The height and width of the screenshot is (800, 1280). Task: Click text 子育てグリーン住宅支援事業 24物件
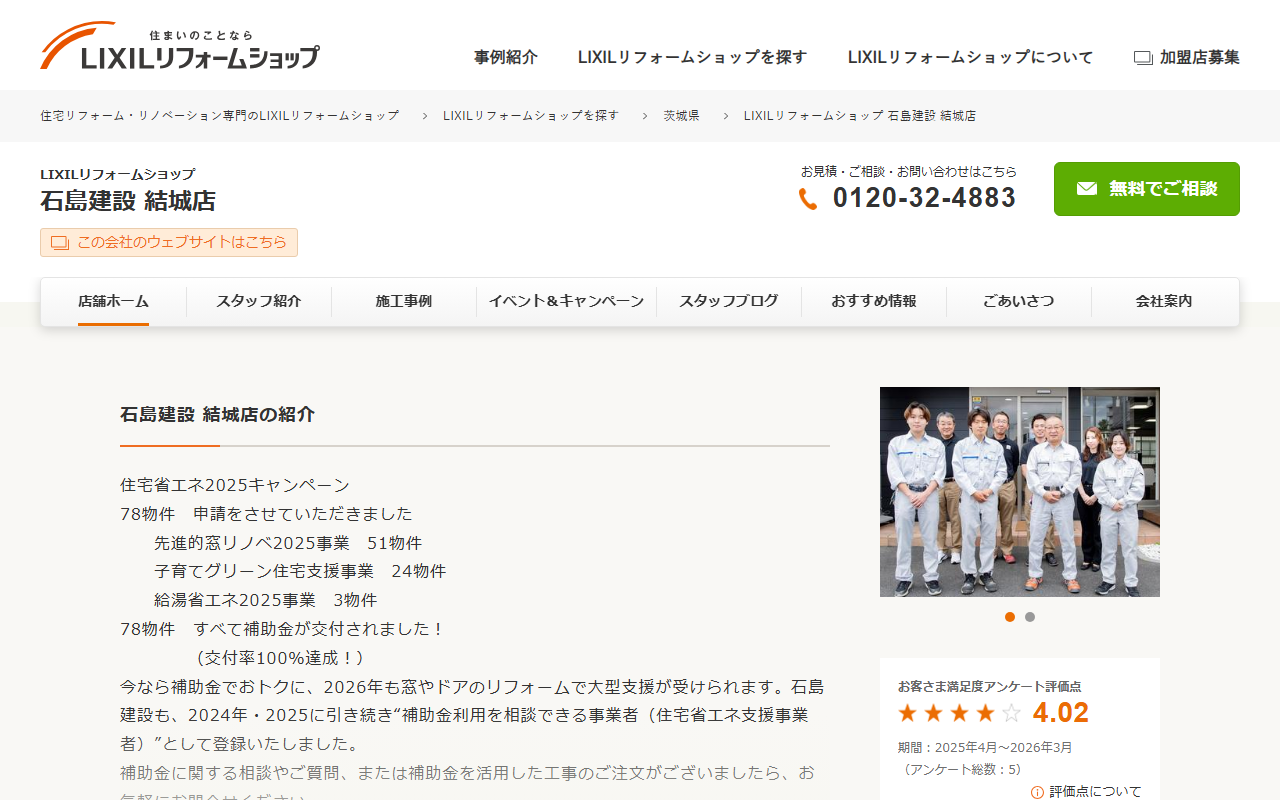[x=300, y=572]
